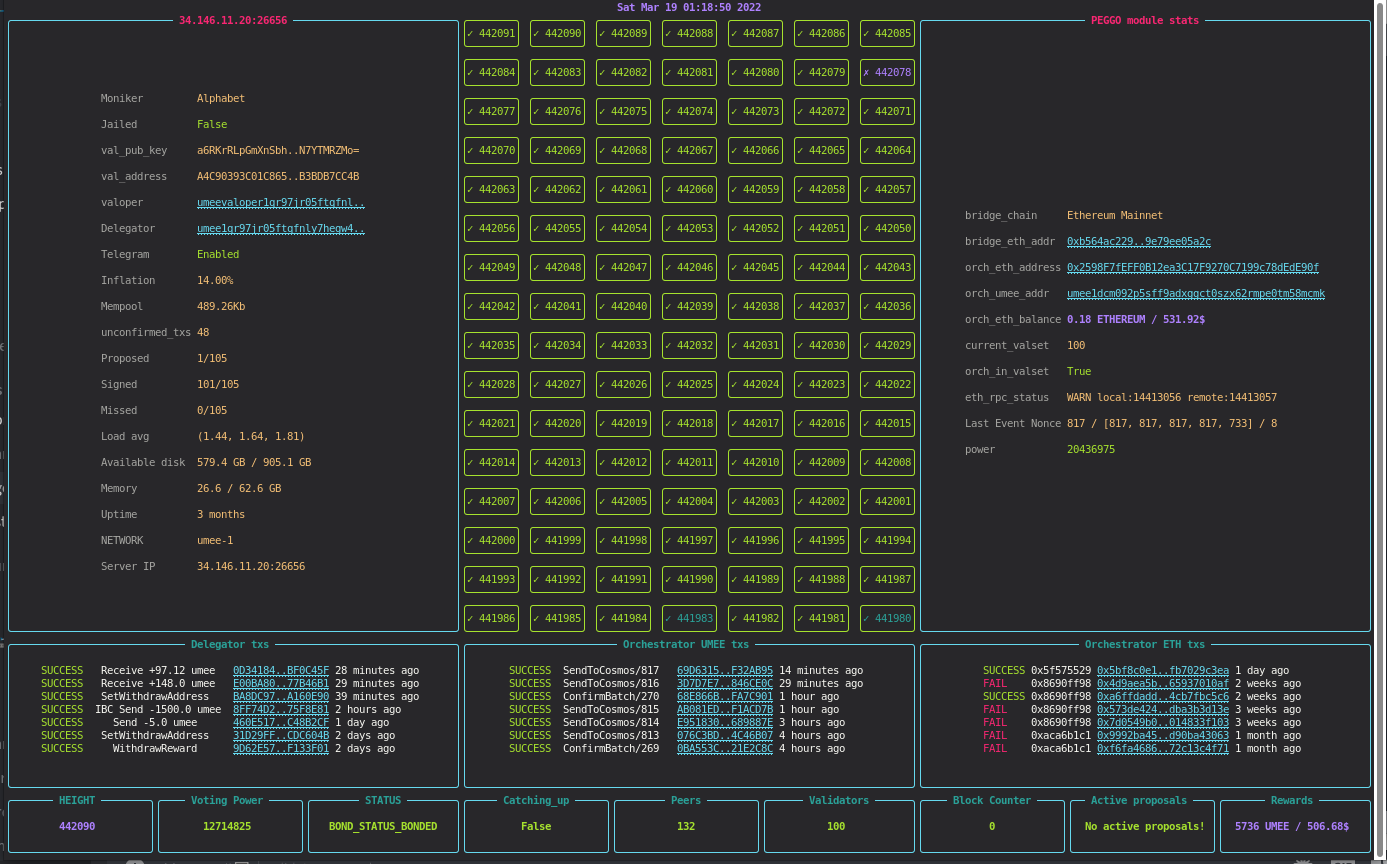Click the Memory value 26.6 / 62.6 GB
The width and height of the screenshot is (1387, 864).
click(x=239, y=489)
